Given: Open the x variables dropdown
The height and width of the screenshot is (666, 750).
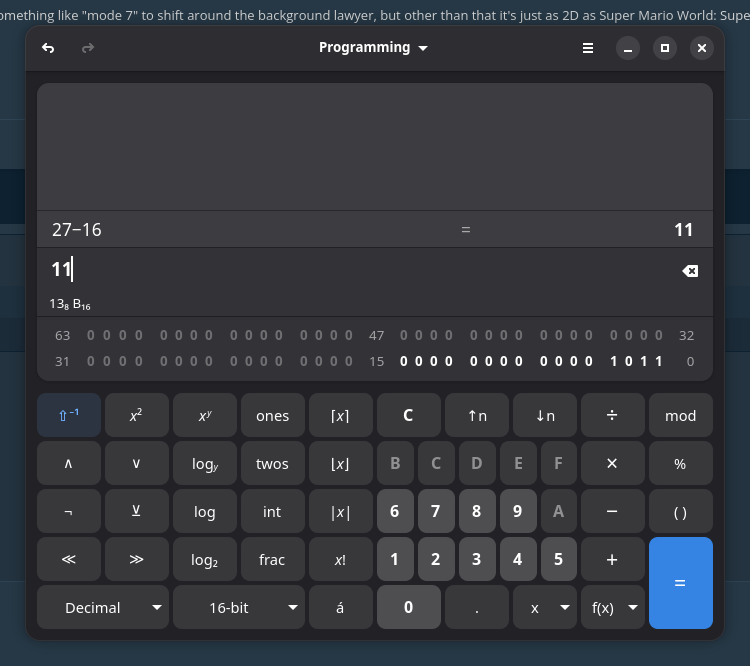Looking at the screenshot, I should [545, 607].
